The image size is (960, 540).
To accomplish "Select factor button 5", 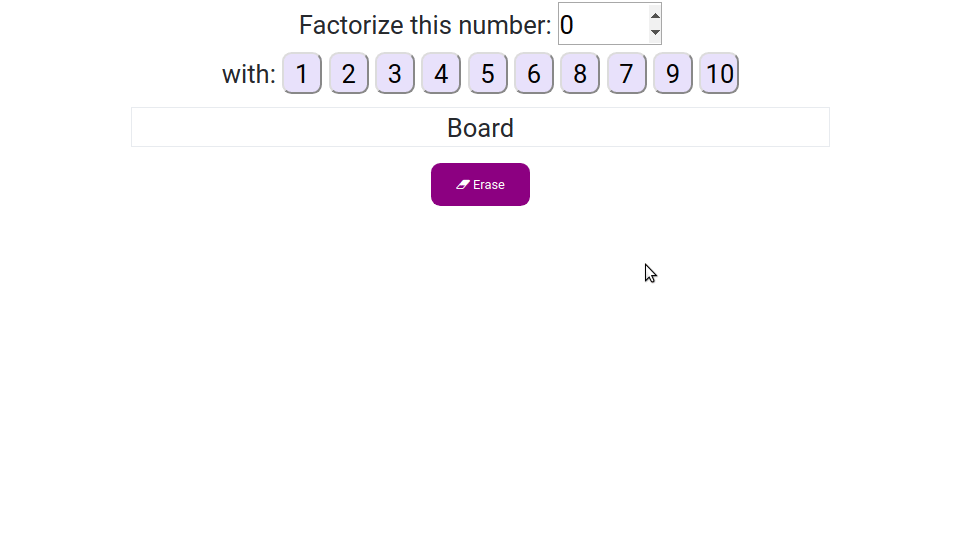I will pyautogui.click(x=488, y=73).
